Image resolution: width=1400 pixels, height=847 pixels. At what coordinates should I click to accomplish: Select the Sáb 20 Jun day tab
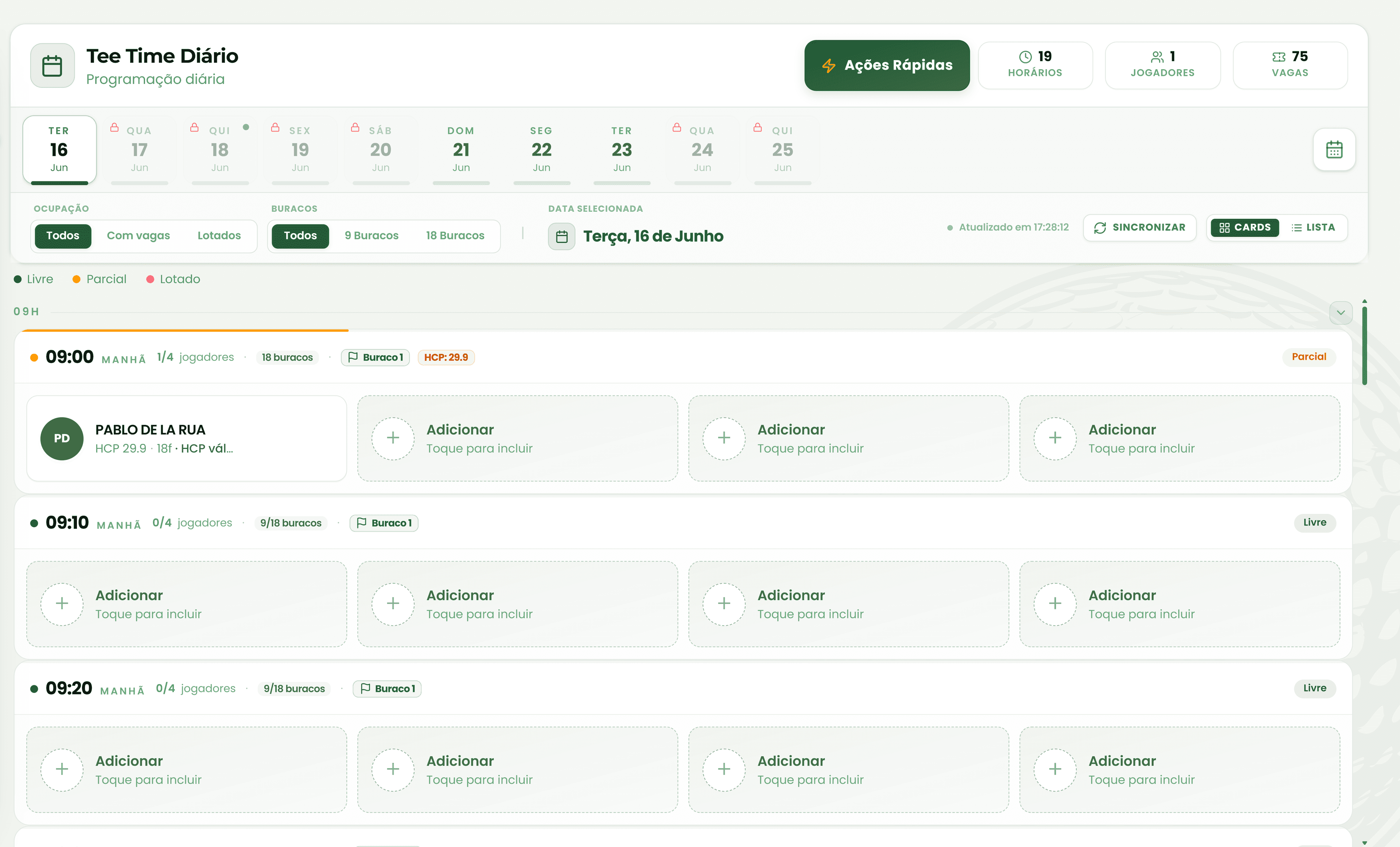point(381,150)
